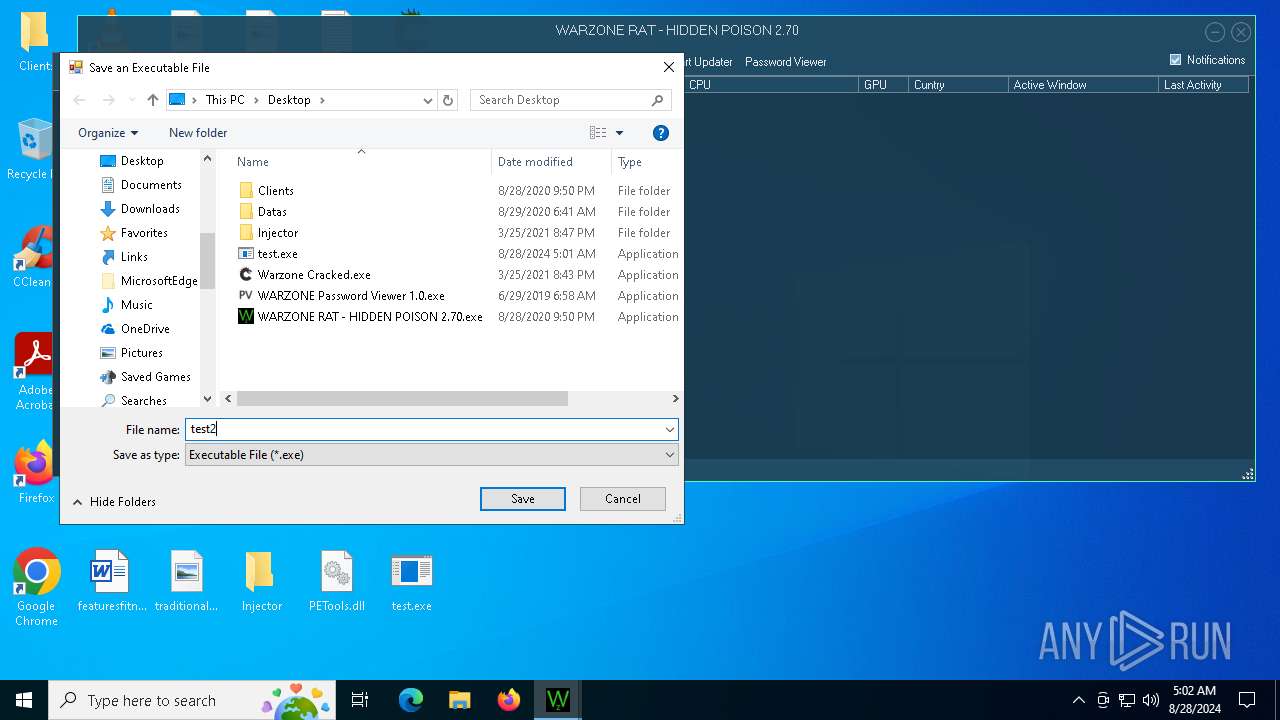Click the search magnifier icon in Search Desktop

[657, 100]
